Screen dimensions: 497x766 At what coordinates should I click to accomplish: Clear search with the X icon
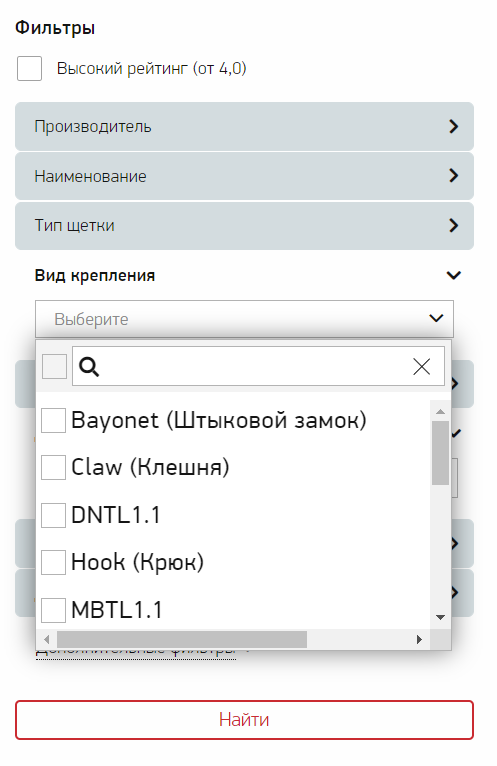(421, 366)
